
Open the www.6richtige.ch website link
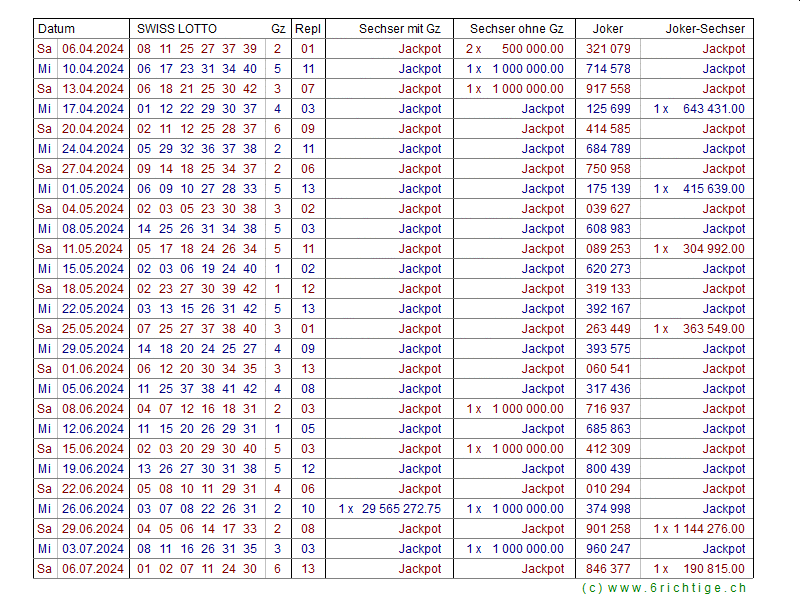[x=663, y=588]
